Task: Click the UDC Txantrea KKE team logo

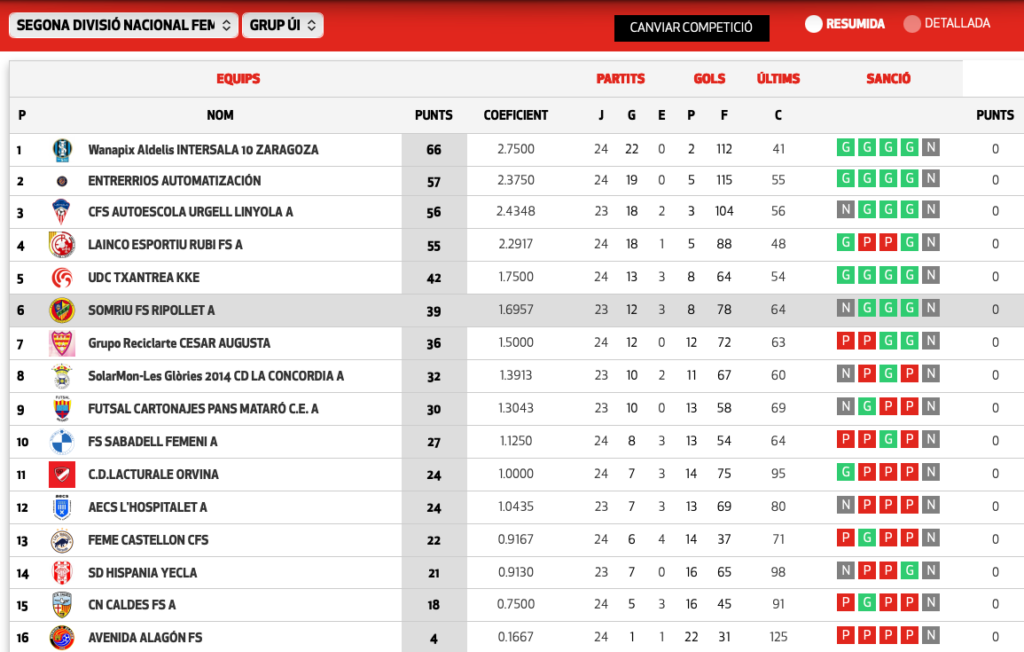Action: tap(61, 278)
